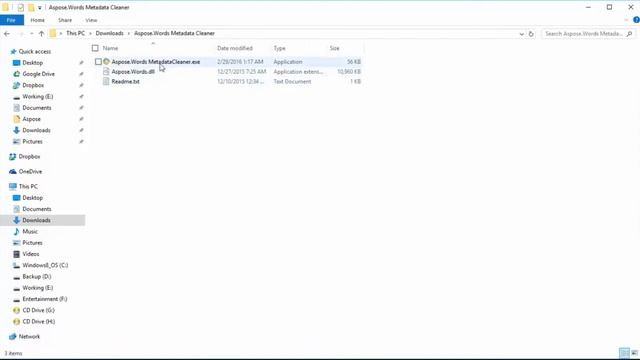Image resolution: width=640 pixels, height=360 pixels.
Task: Open pinned Pictures under Quick access
Action: tap(32, 141)
